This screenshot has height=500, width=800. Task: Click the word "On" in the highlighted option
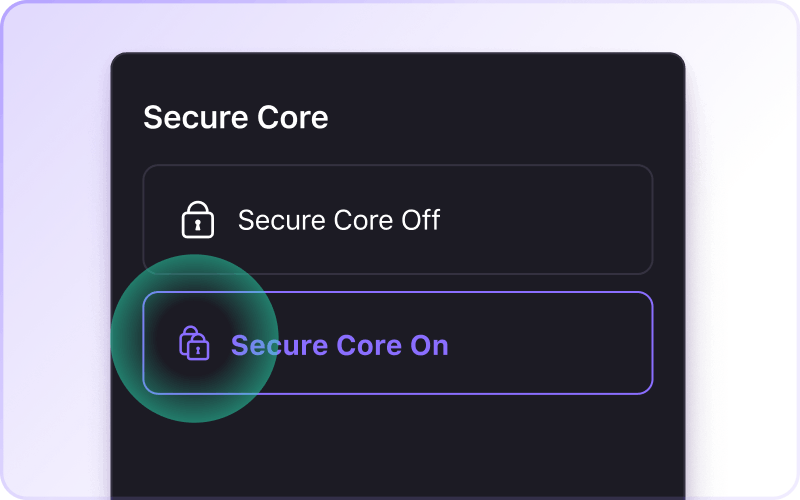(x=429, y=345)
